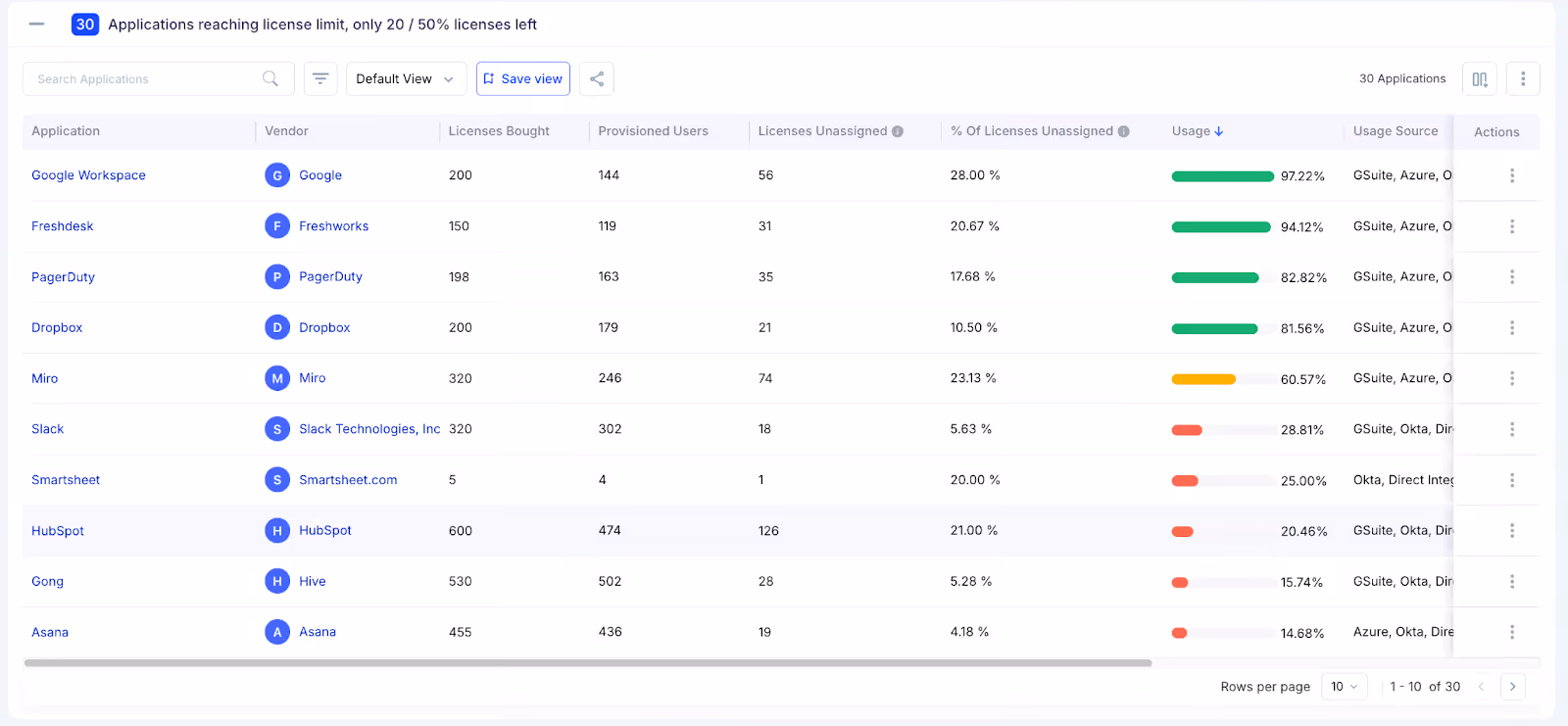Click the Miro 60.57% usage bar
The width and height of the screenshot is (1568, 726).
(x=1223, y=379)
